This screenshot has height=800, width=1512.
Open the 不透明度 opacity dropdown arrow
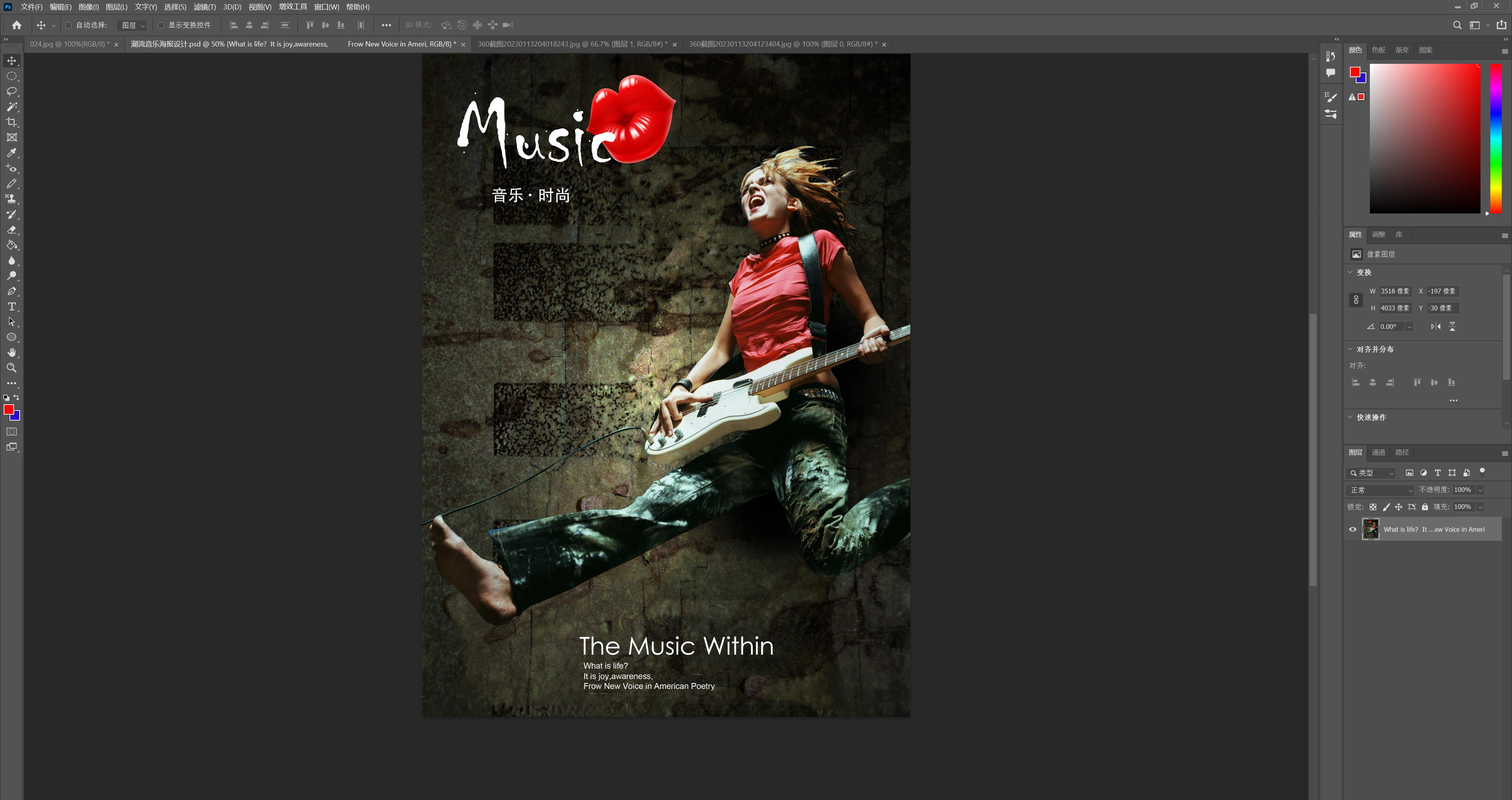1480,490
